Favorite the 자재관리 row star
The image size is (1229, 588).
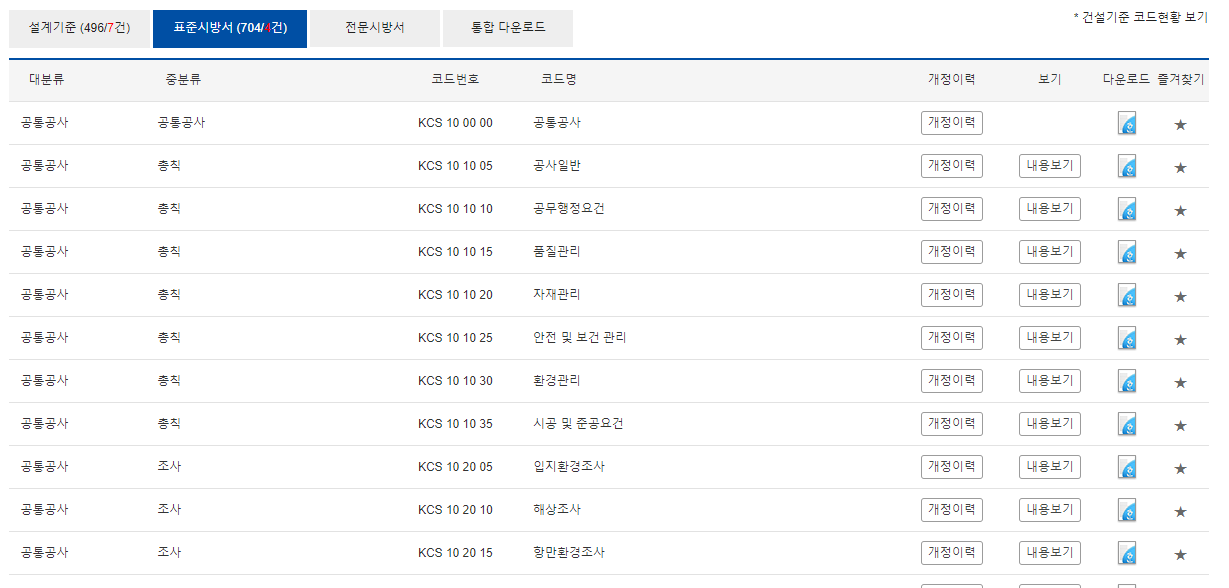pos(1180,296)
